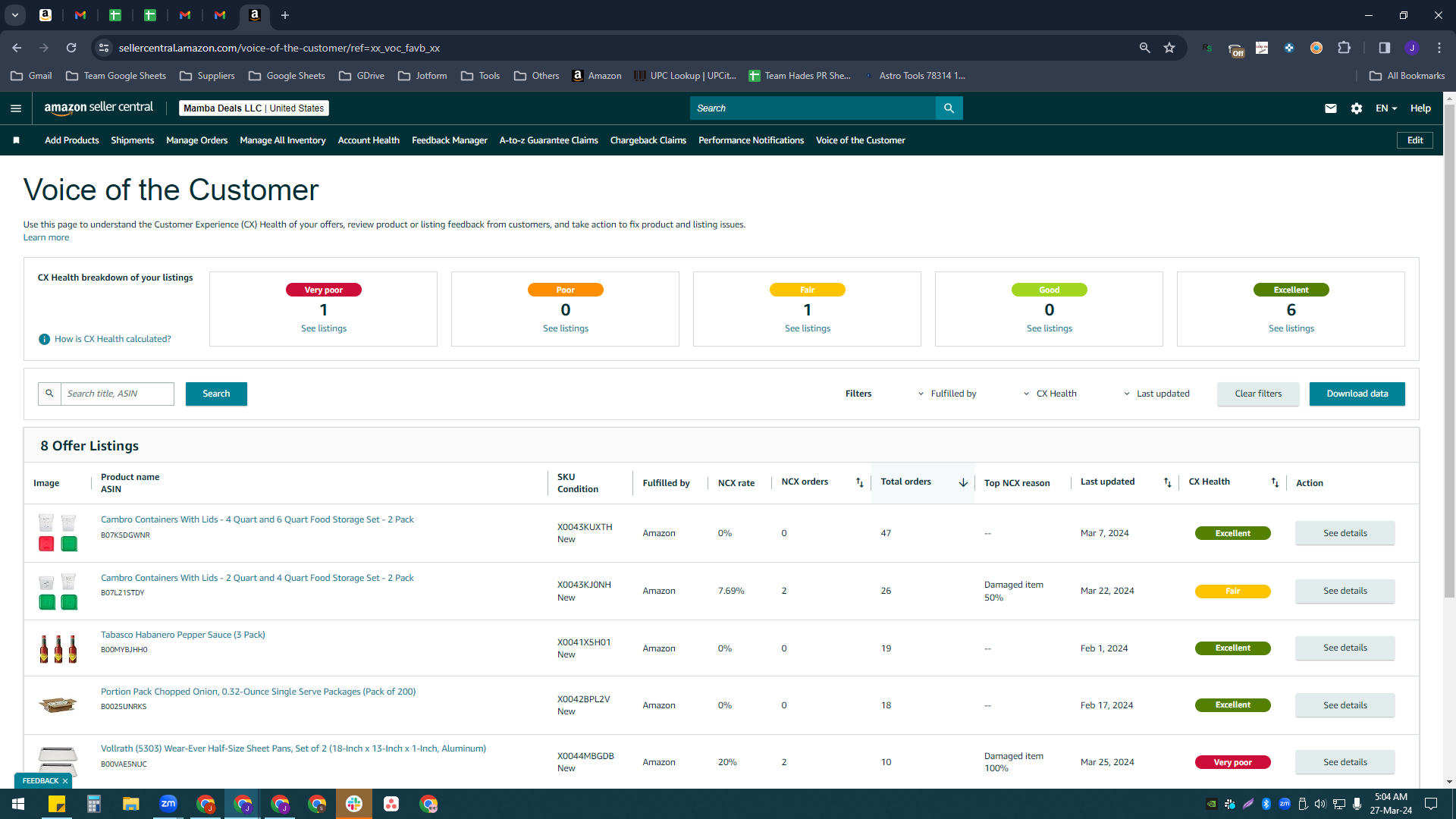Open Account Health page

pyautogui.click(x=369, y=140)
